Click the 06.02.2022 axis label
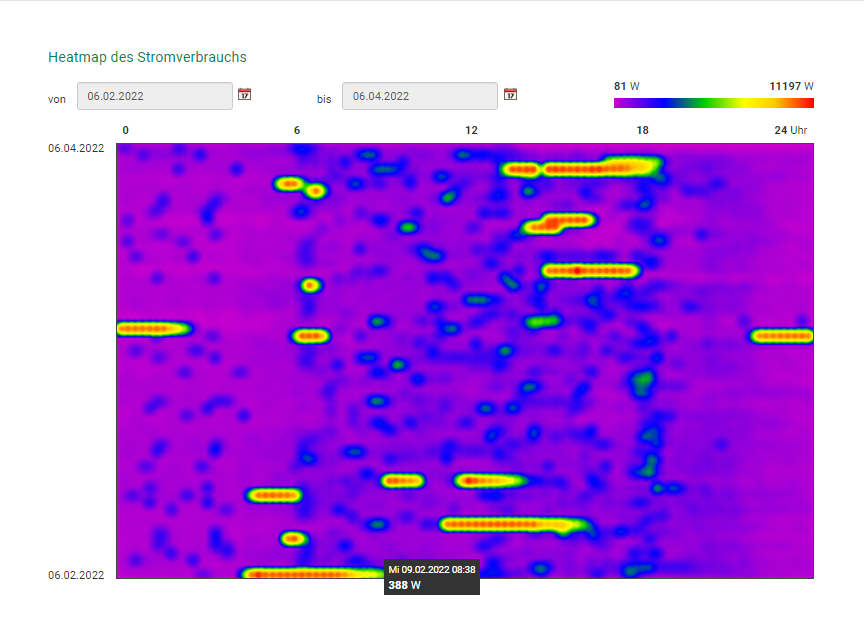 pyautogui.click(x=75, y=575)
